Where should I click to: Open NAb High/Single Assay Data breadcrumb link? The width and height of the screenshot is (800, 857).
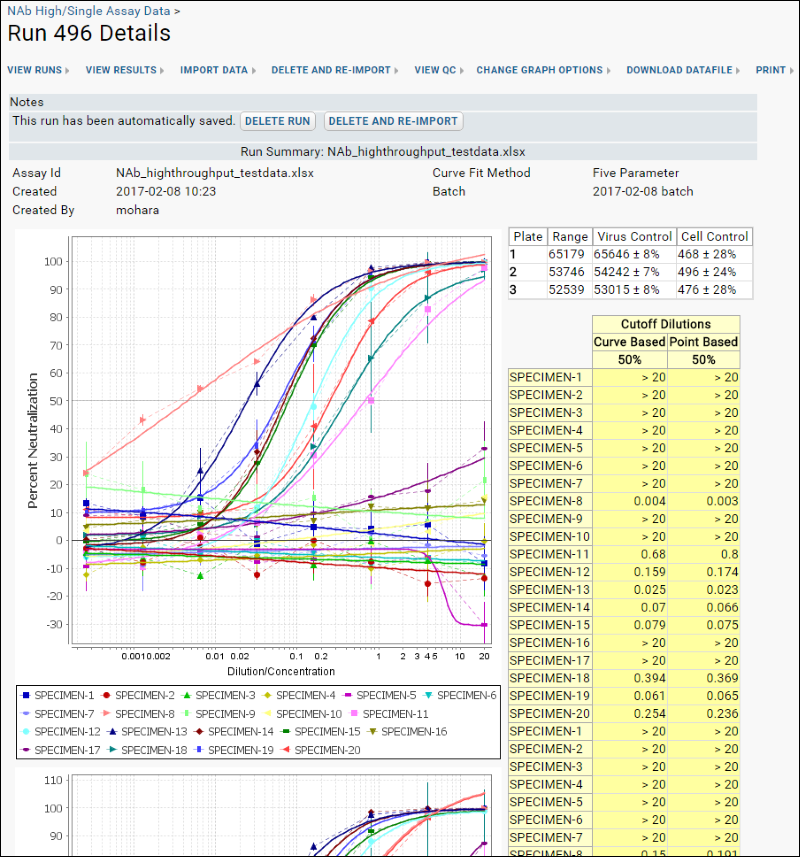[89, 11]
